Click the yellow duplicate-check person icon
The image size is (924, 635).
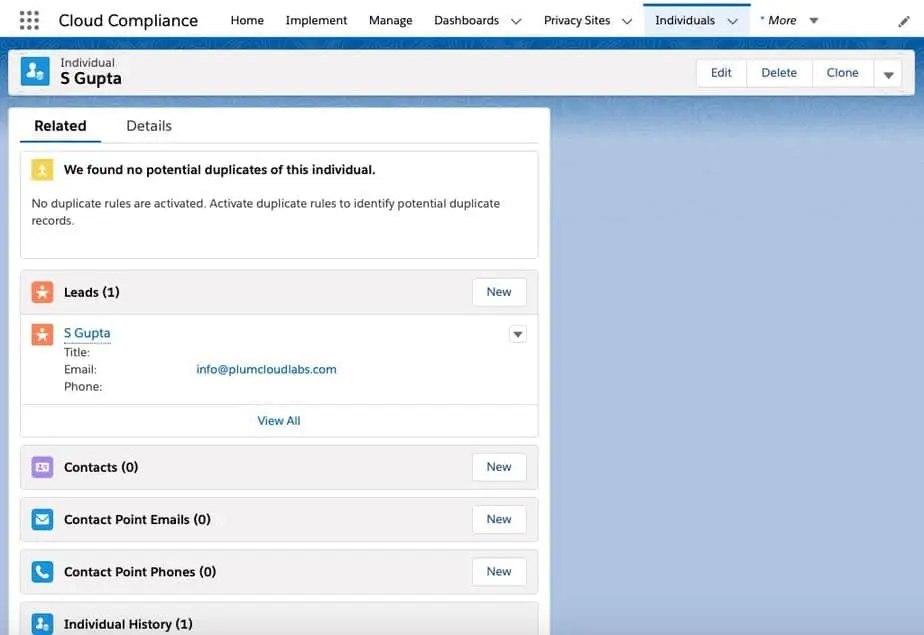click(x=41, y=170)
